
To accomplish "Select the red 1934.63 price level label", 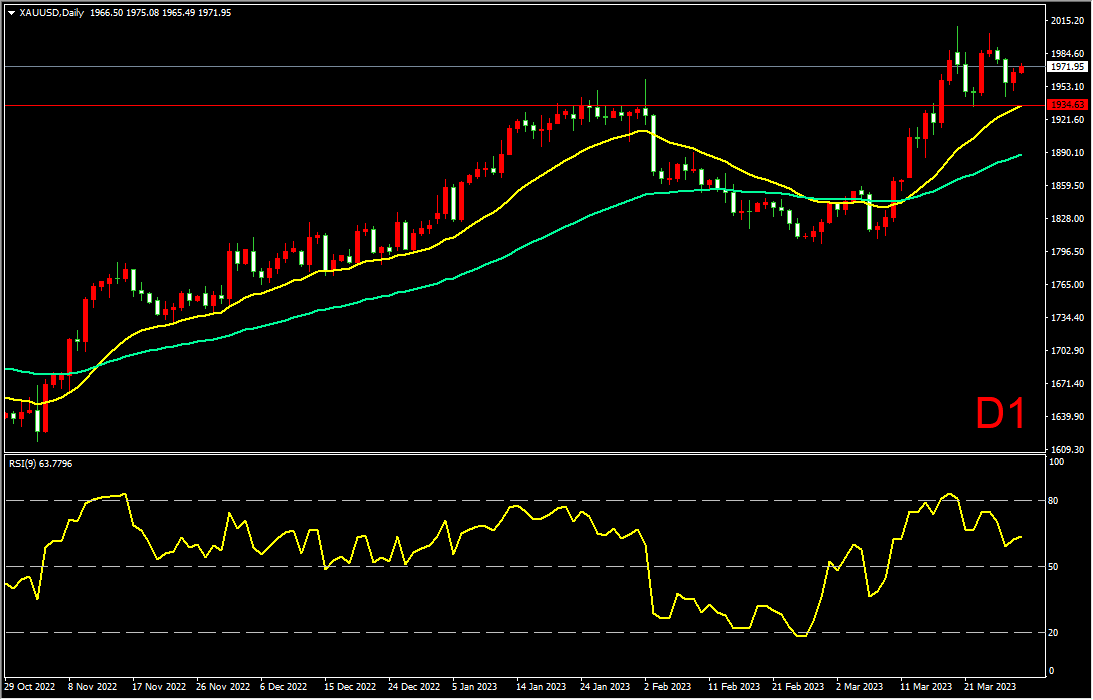I will (x=1067, y=105).
